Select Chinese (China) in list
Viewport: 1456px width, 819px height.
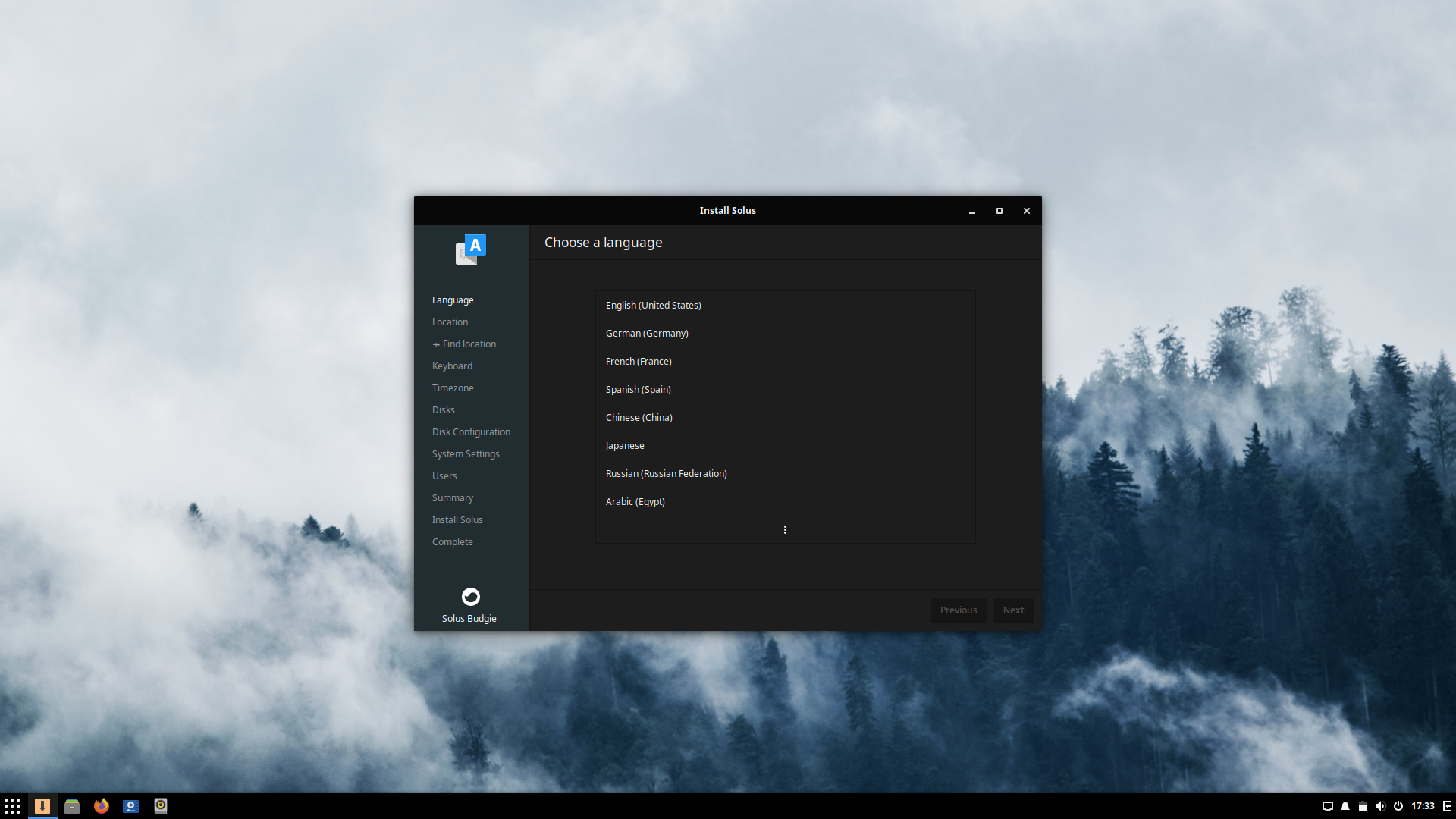785,418
